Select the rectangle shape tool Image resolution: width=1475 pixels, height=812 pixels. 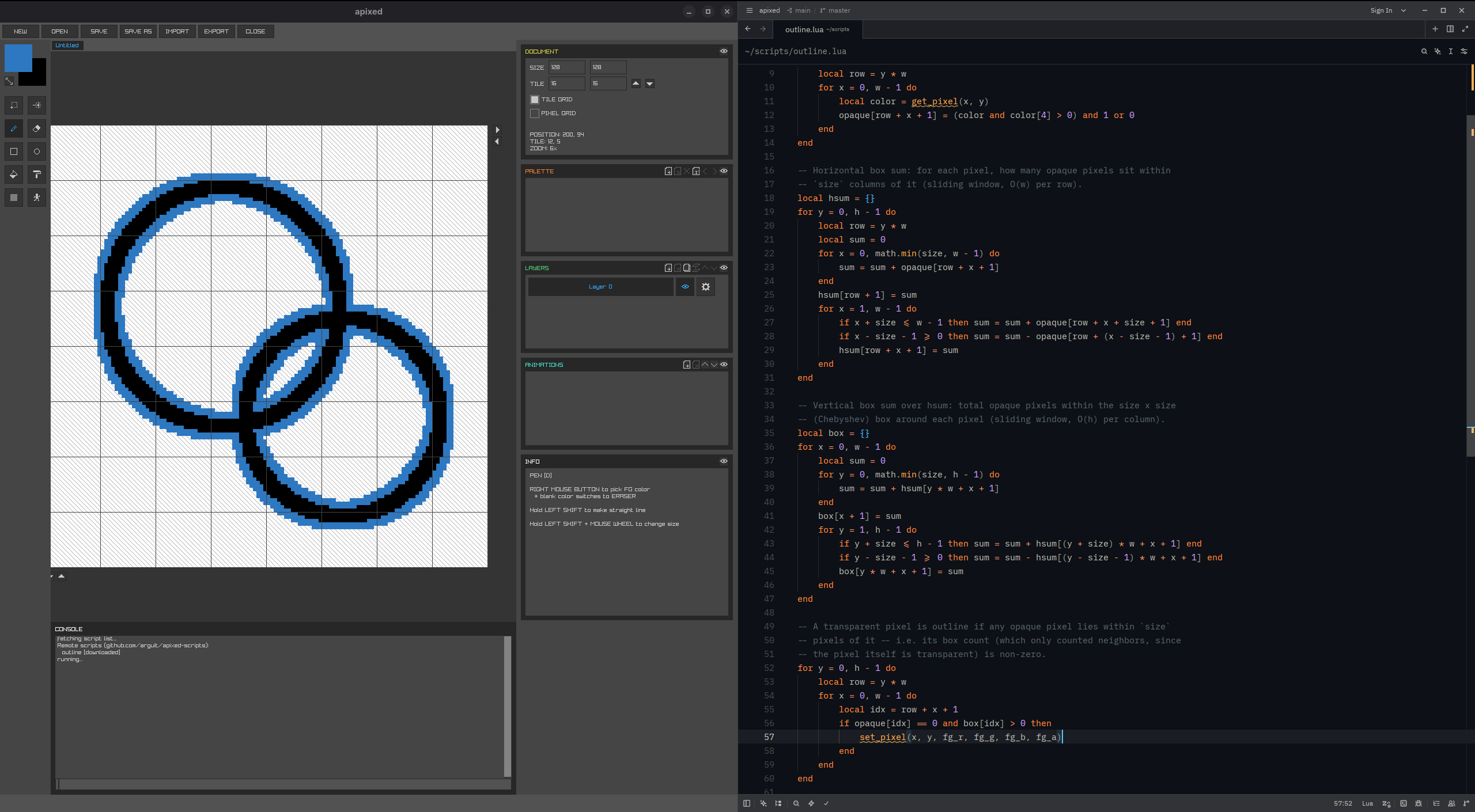pyautogui.click(x=14, y=151)
